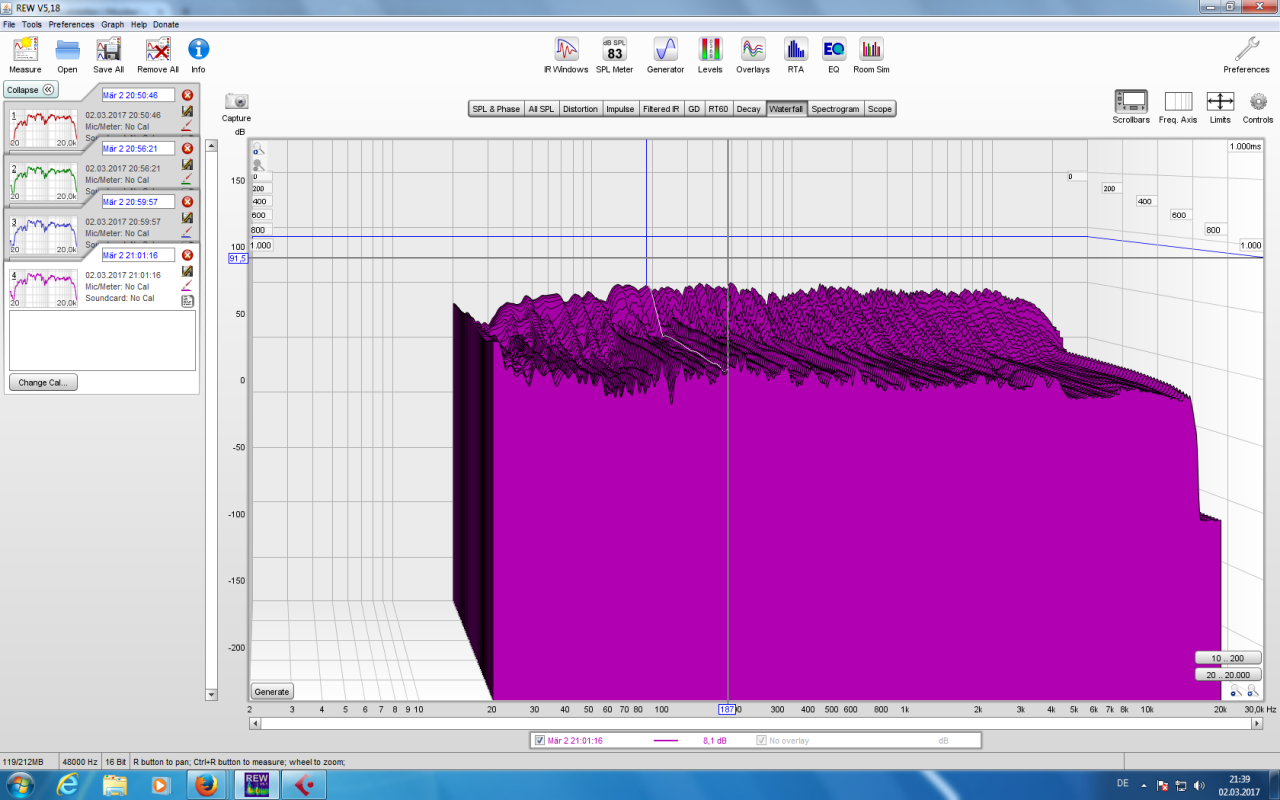
Task: Click the Measure toolbar icon
Action: [25, 49]
